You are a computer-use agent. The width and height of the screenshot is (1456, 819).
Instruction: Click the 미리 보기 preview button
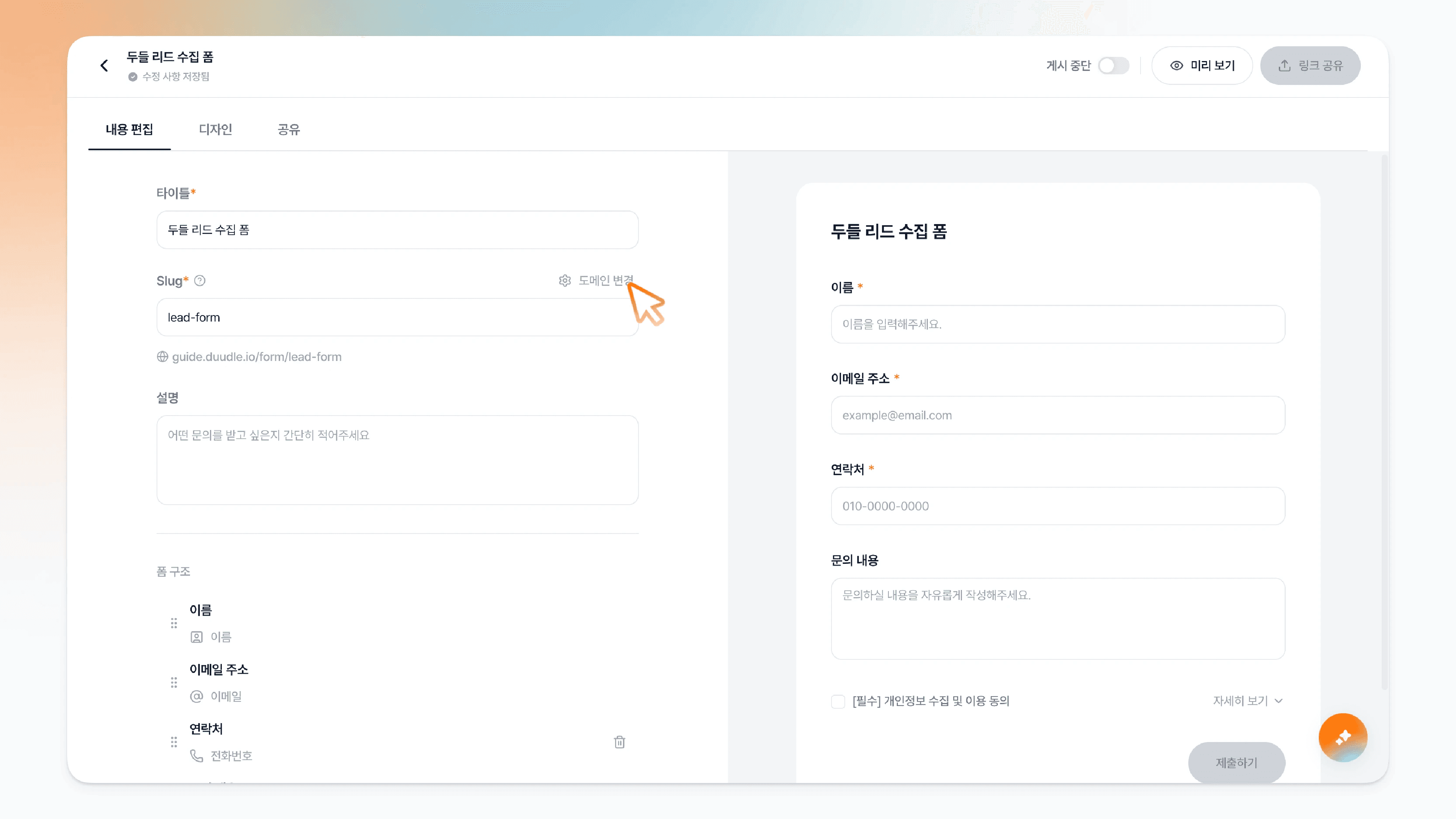point(1202,66)
